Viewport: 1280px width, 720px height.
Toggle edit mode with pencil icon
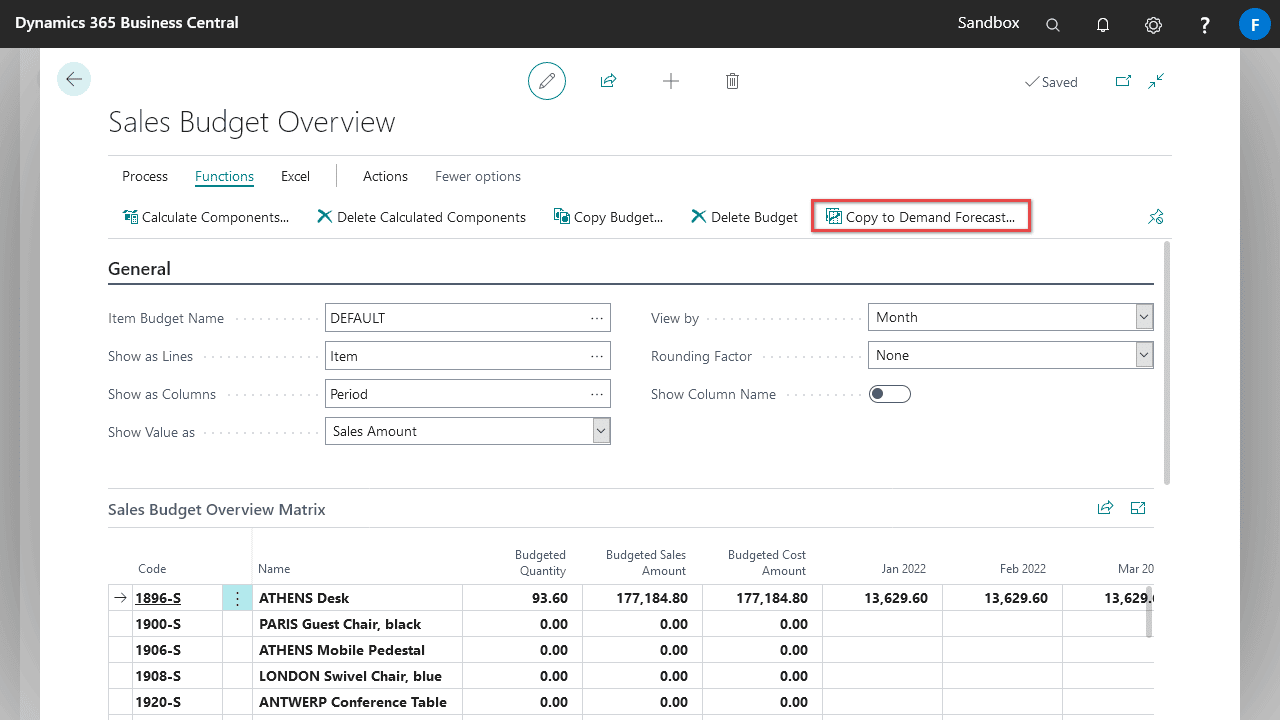pos(547,81)
